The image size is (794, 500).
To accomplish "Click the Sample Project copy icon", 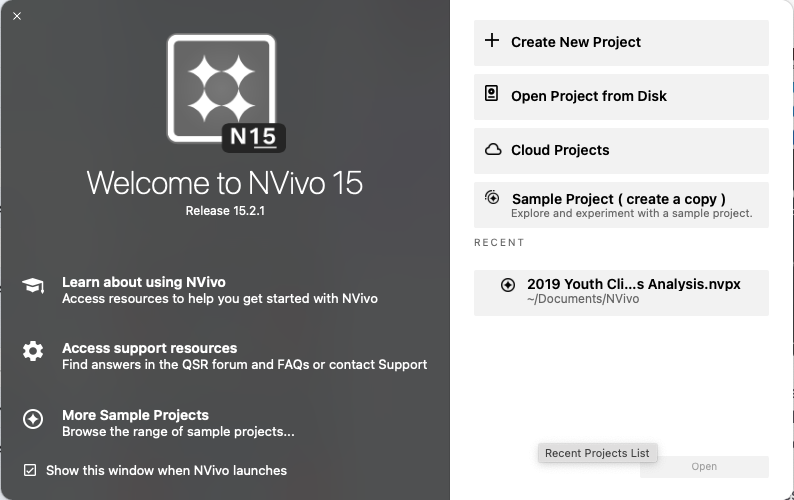I will (492, 198).
